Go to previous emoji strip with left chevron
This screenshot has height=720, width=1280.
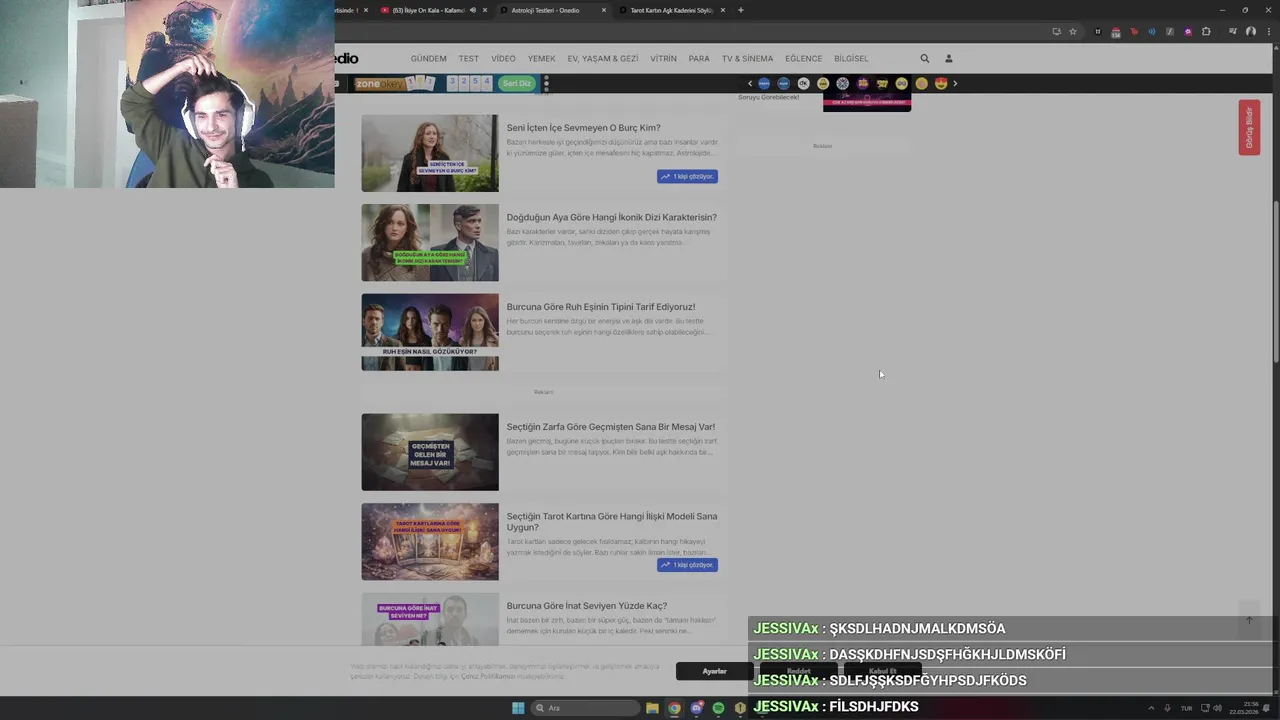tap(750, 84)
